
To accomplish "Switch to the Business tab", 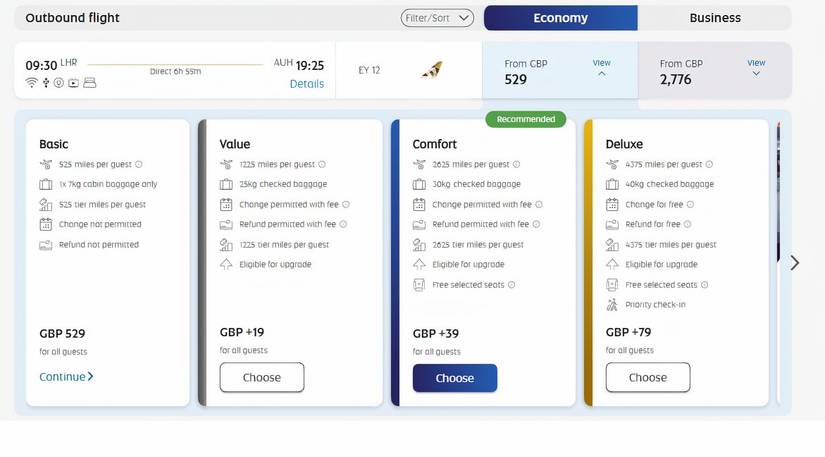I will pos(715,18).
